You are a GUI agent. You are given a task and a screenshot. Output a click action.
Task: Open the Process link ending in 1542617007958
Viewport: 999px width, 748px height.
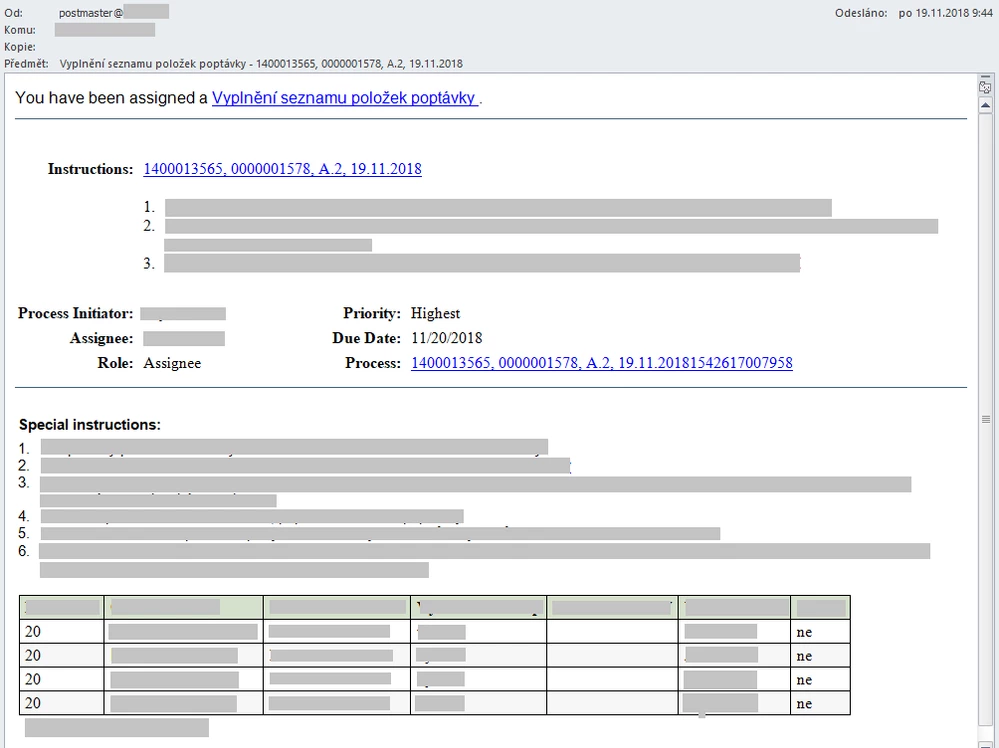(x=601, y=363)
